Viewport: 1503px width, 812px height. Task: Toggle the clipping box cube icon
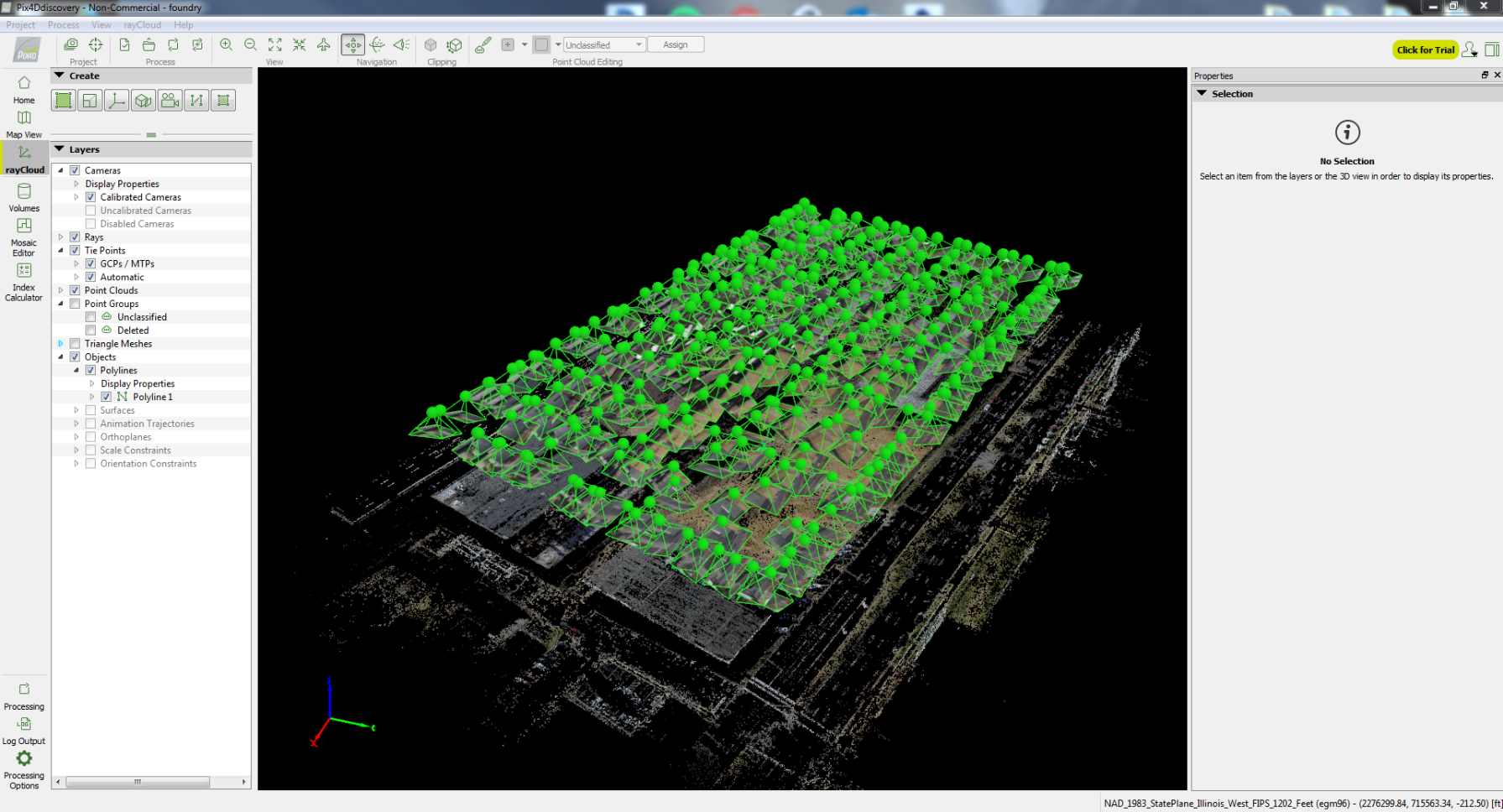[431, 44]
